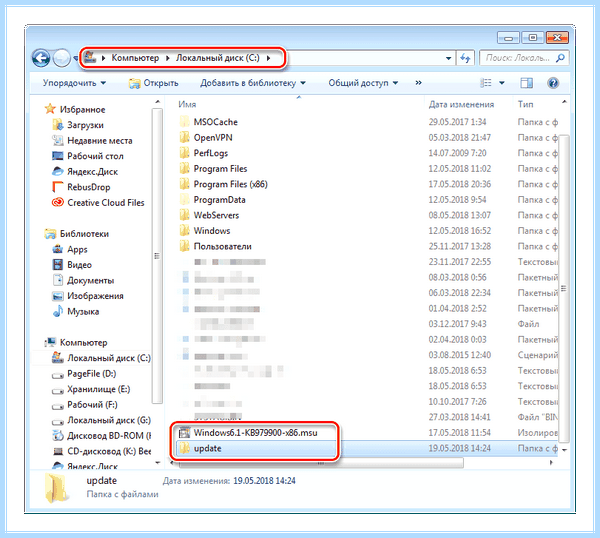The image size is (600, 538).
Task: Select the Пользователи folder icon
Action: 184,246
